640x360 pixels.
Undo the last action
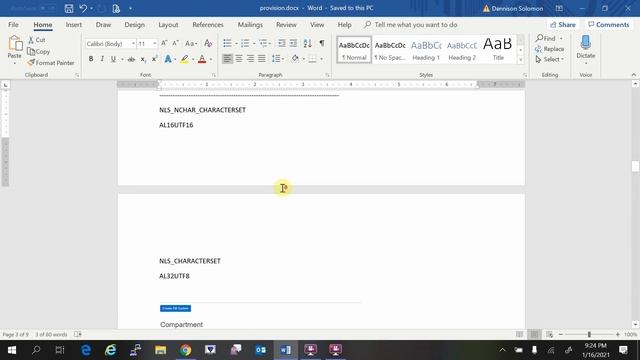(83, 8)
